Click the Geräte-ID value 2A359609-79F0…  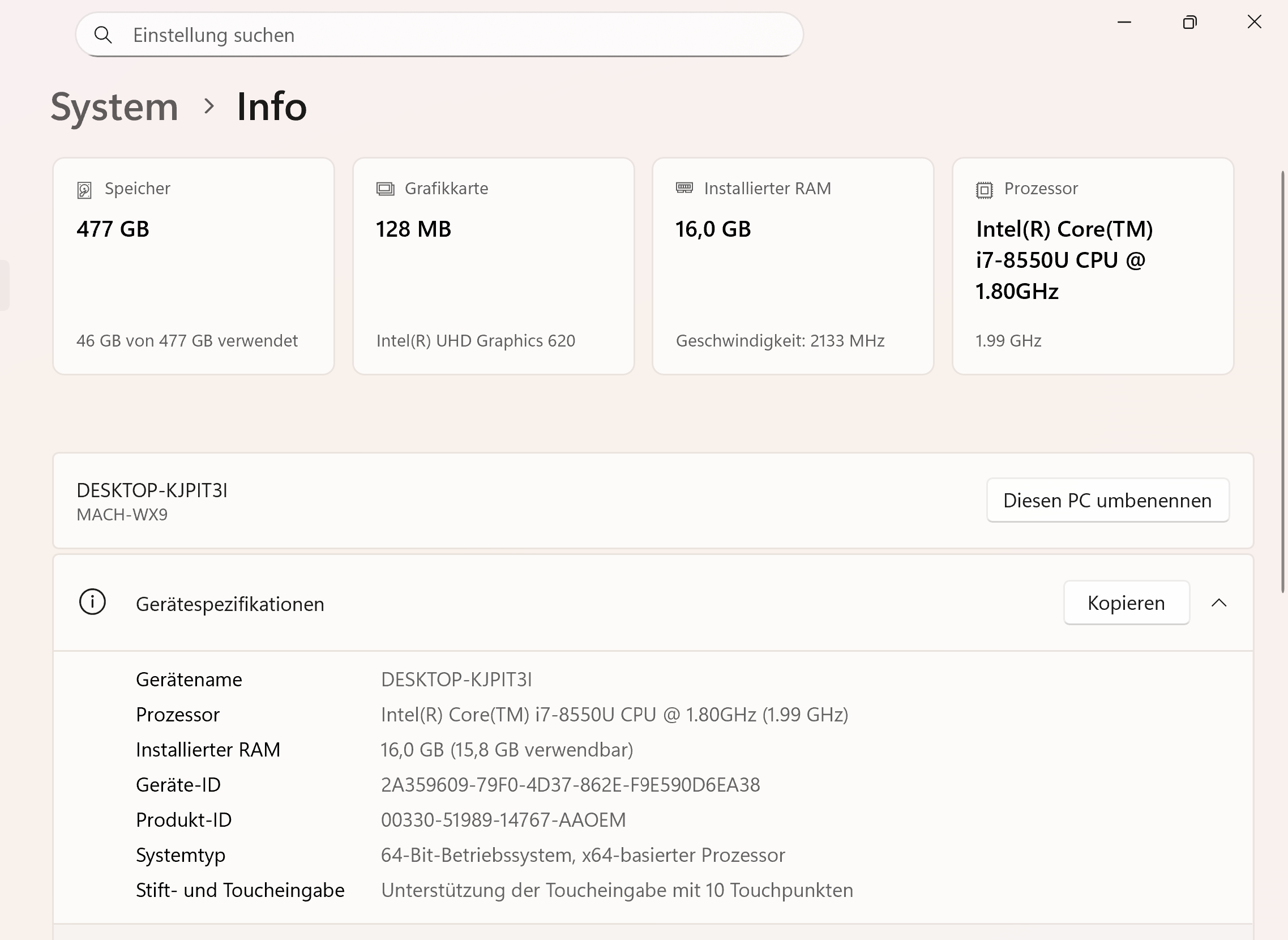[x=570, y=785]
